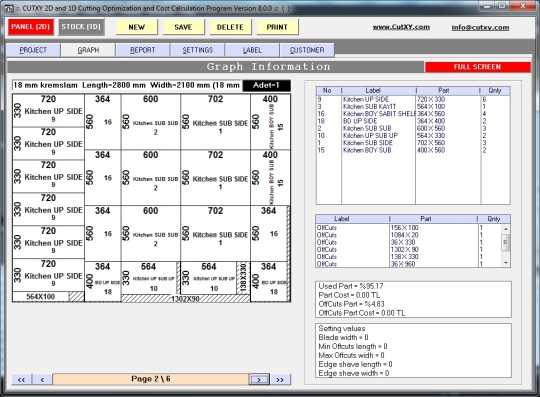Screen dimensions: 540x397
Task: Click the OffCuts Part = %4.83 text
Action: [x=351, y=304]
